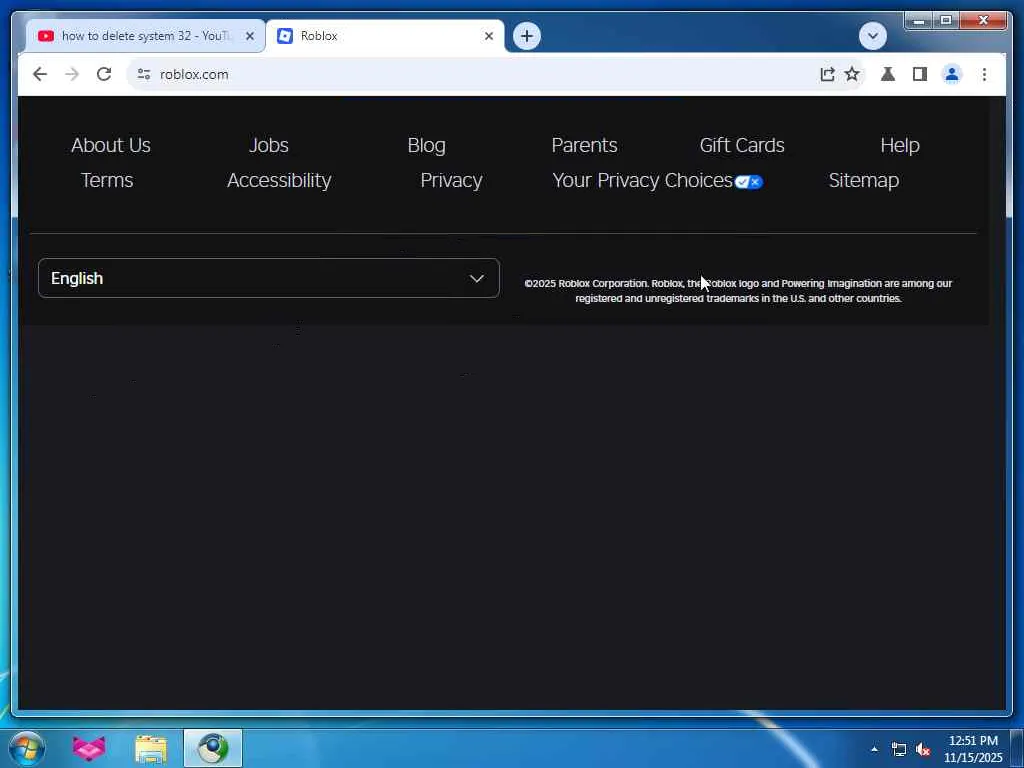Visit the Blog link
Image resolution: width=1024 pixels, height=768 pixels.
pos(426,145)
